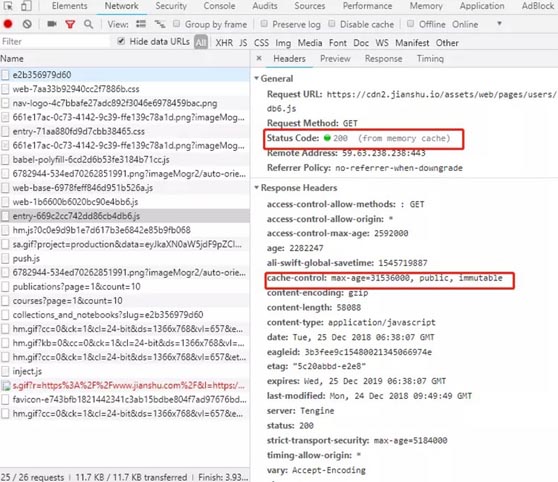Image resolution: width=558 pixels, height=482 pixels.
Task: Collapse the General section triangle
Action: pyautogui.click(x=256, y=78)
